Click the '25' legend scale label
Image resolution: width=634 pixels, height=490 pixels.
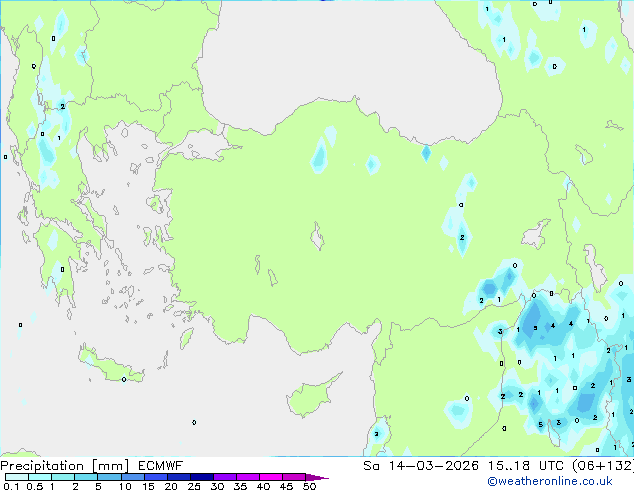[x=194, y=486]
